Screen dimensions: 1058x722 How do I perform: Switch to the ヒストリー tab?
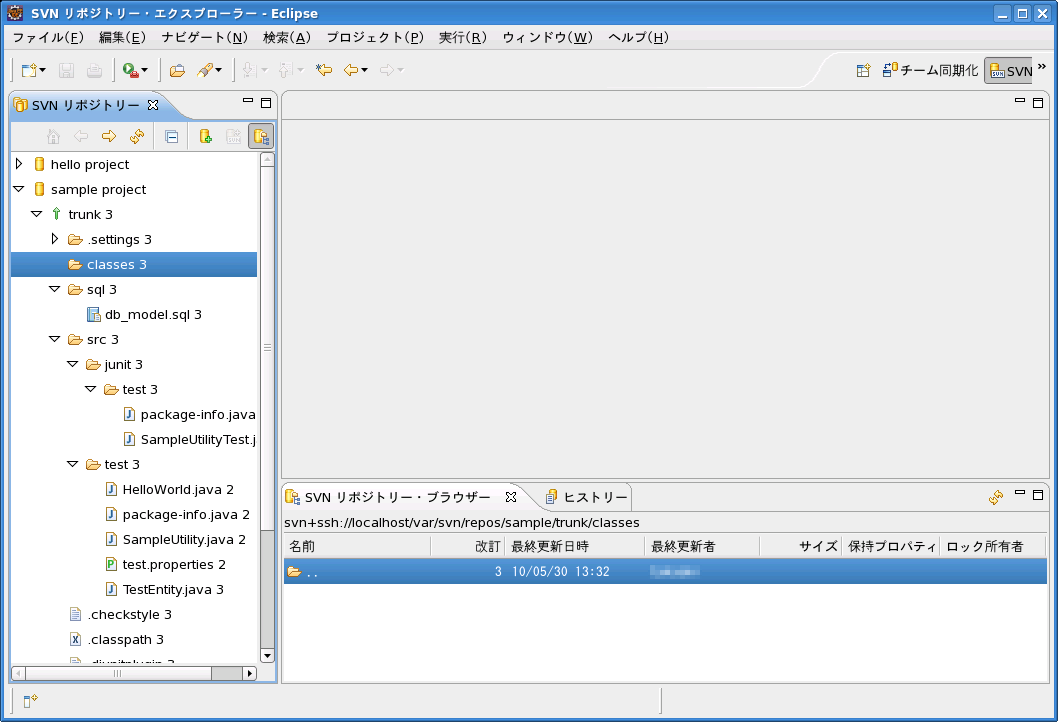coord(586,497)
